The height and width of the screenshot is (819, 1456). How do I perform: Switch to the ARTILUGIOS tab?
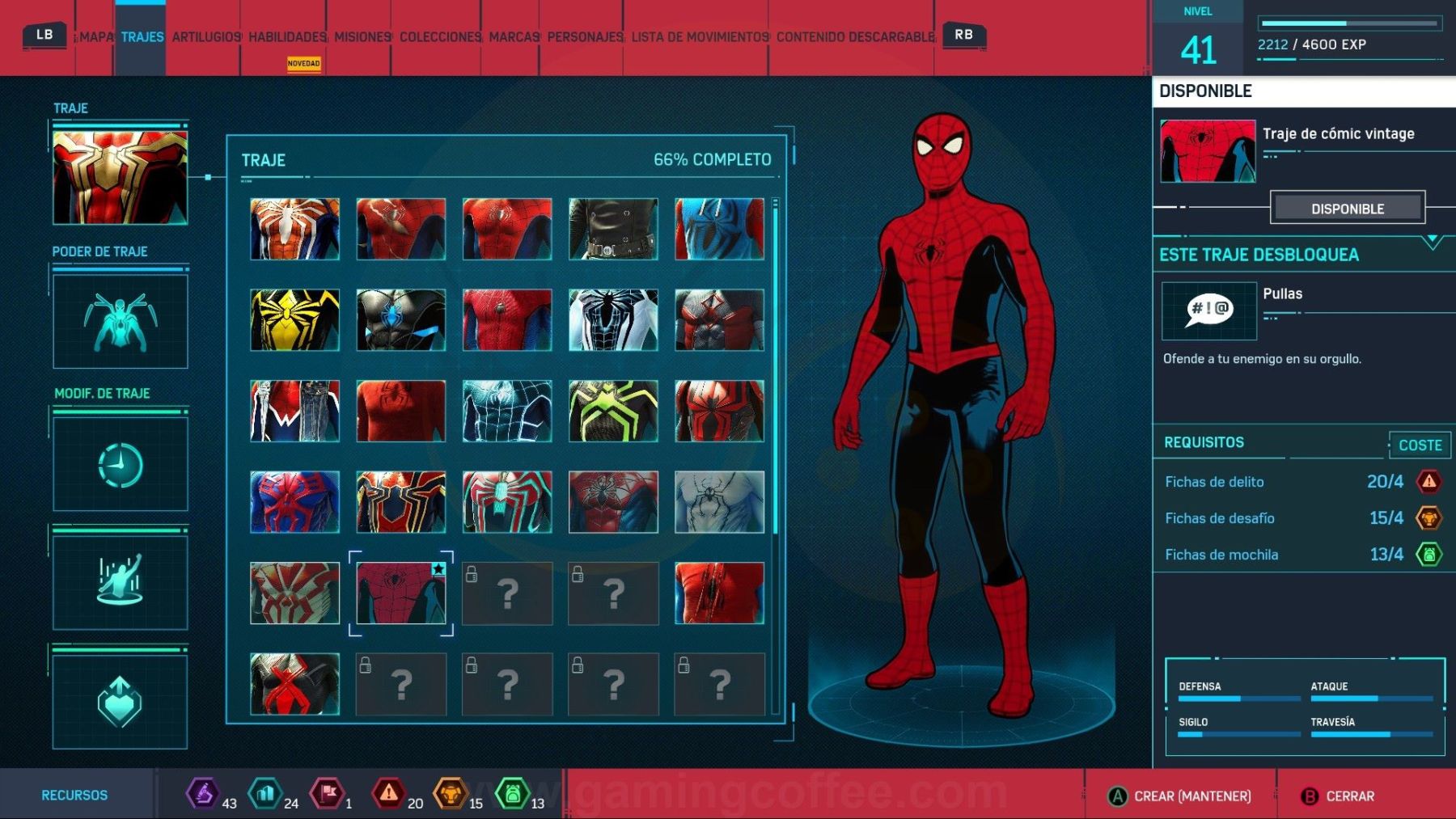tap(206, 37)
